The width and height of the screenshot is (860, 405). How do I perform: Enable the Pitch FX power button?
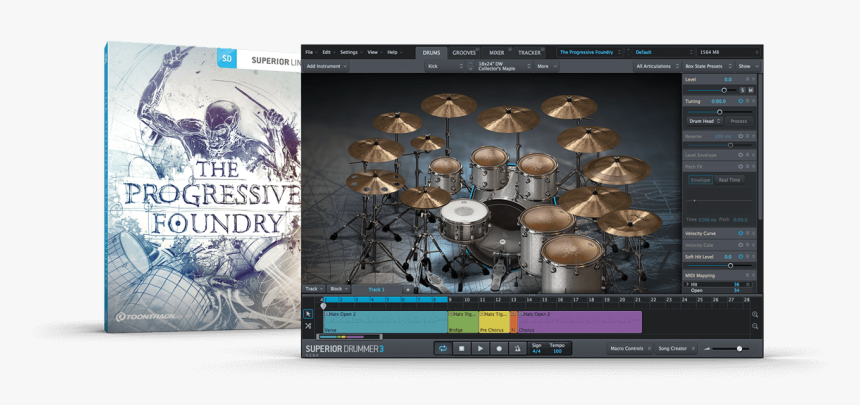tap(741, 166)
